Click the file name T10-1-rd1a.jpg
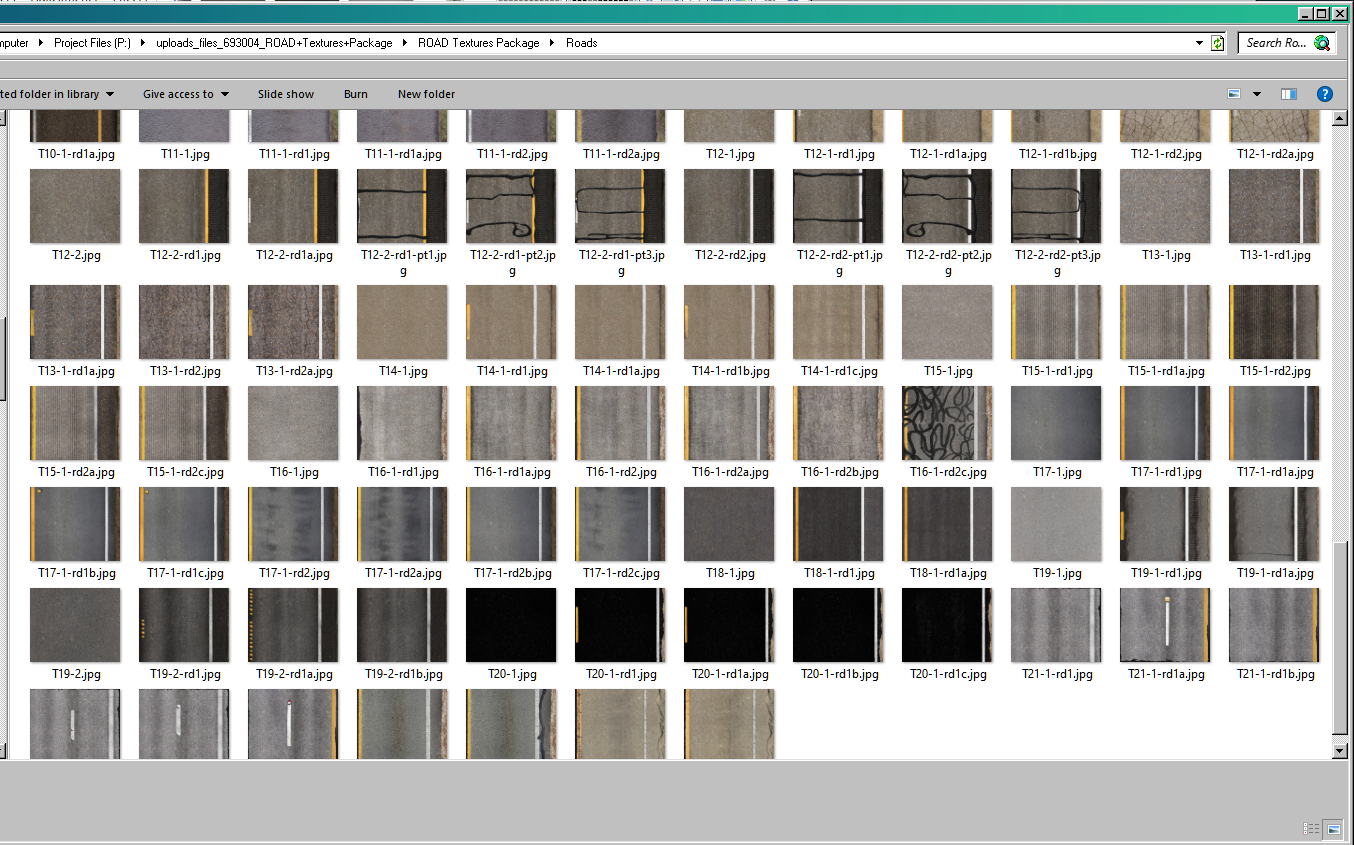The width and height of the screenshot is (1354, 845). coord(77,155)
